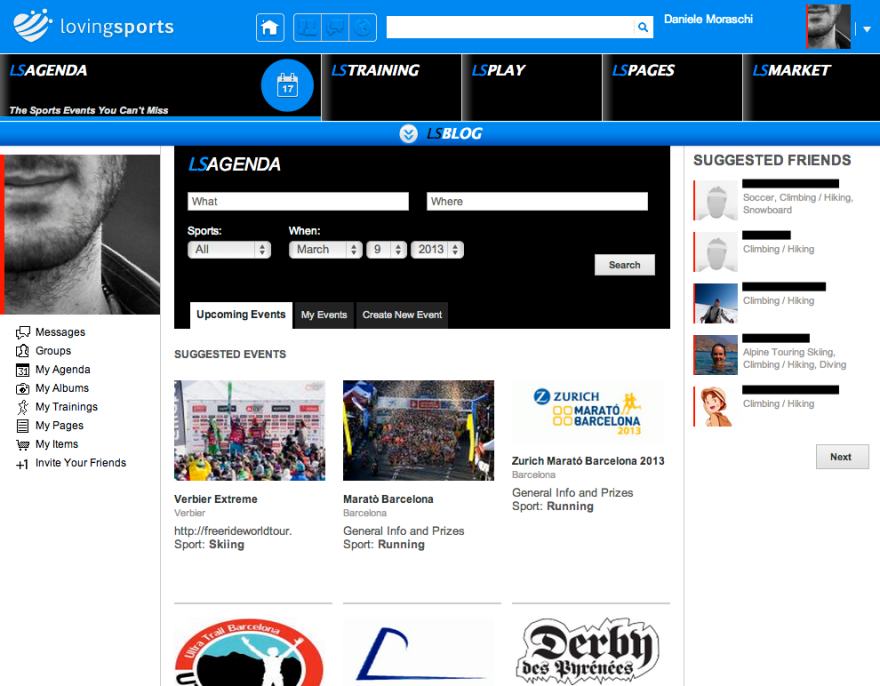Click the Soccer, Climbing friend's avatar
The height and width of the screenshot is (686, 880).
[716, 200]
